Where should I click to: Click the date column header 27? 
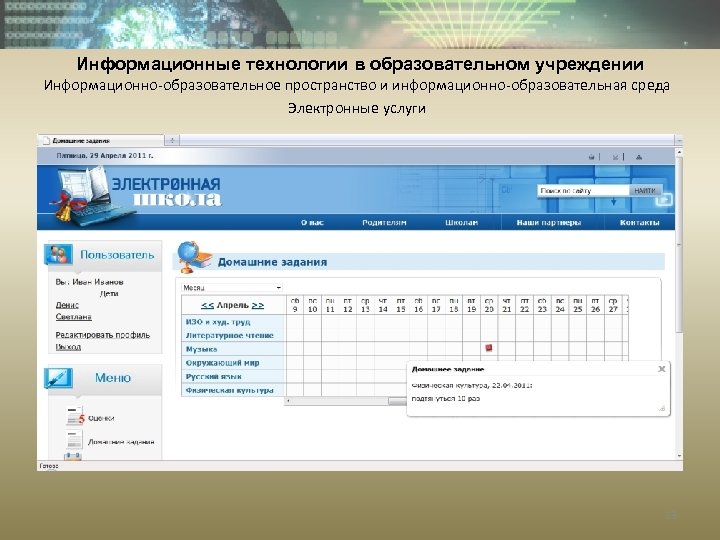tap(613, 305)
